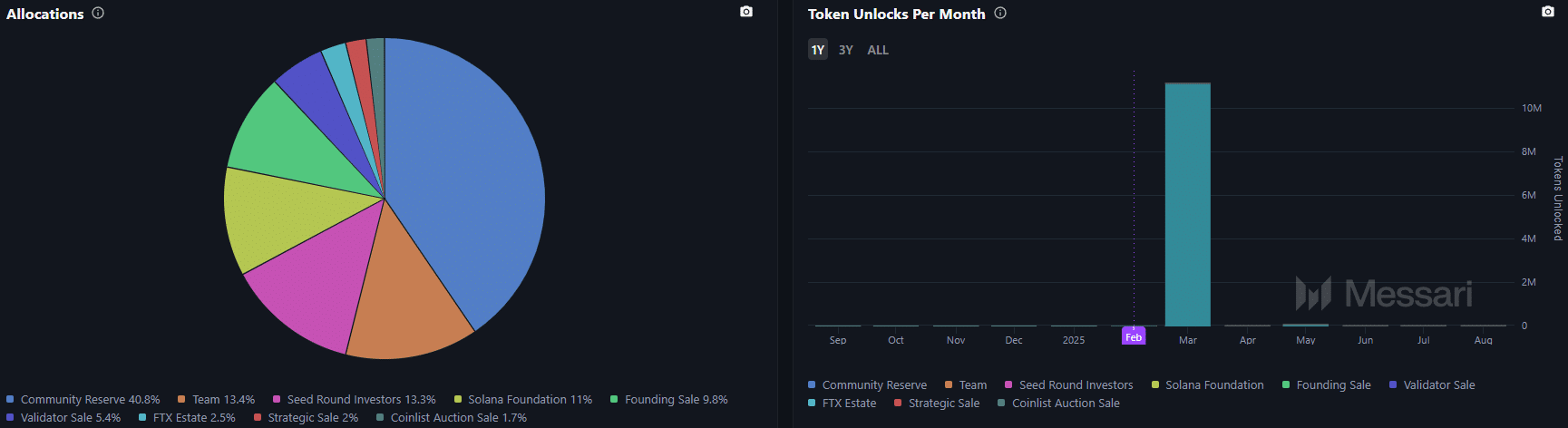The width and height of the screenshot is (1568, 428).
Task: Click the Token Unlocks screenshot camera icon
Action: (x=1547, y=12)
